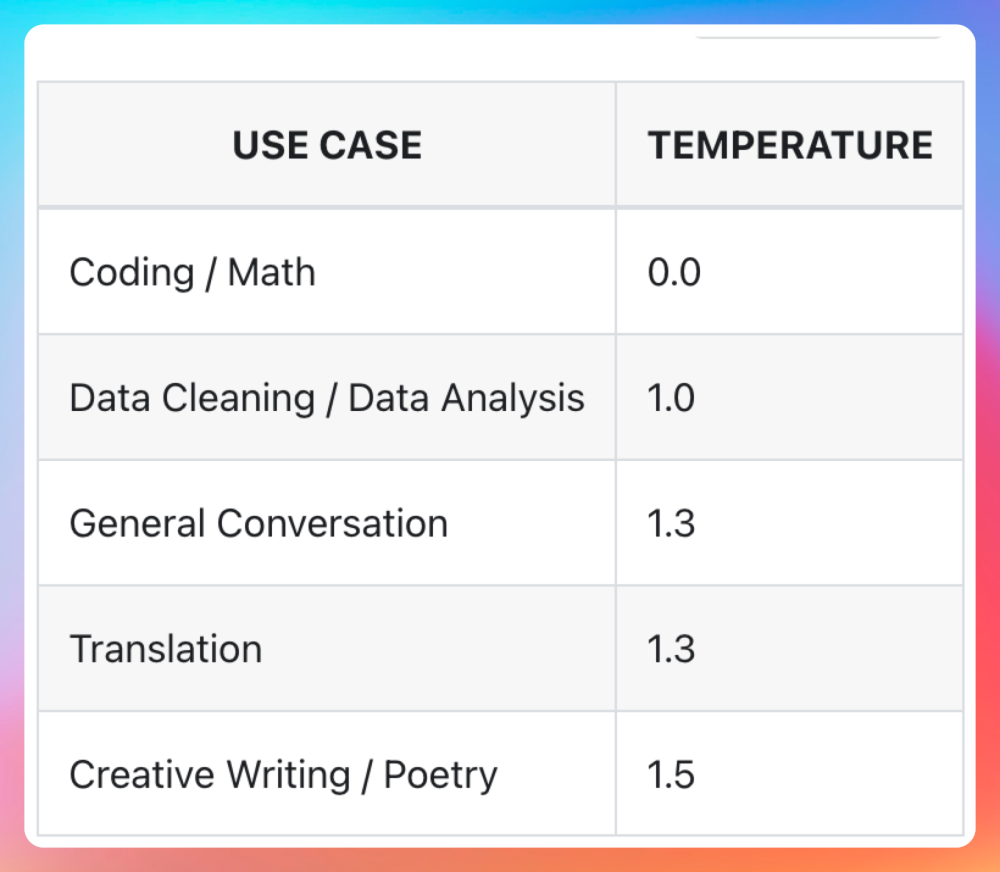Click the Creative Writing text
This screenshot has height=872, width=1000.
(210, 775)
